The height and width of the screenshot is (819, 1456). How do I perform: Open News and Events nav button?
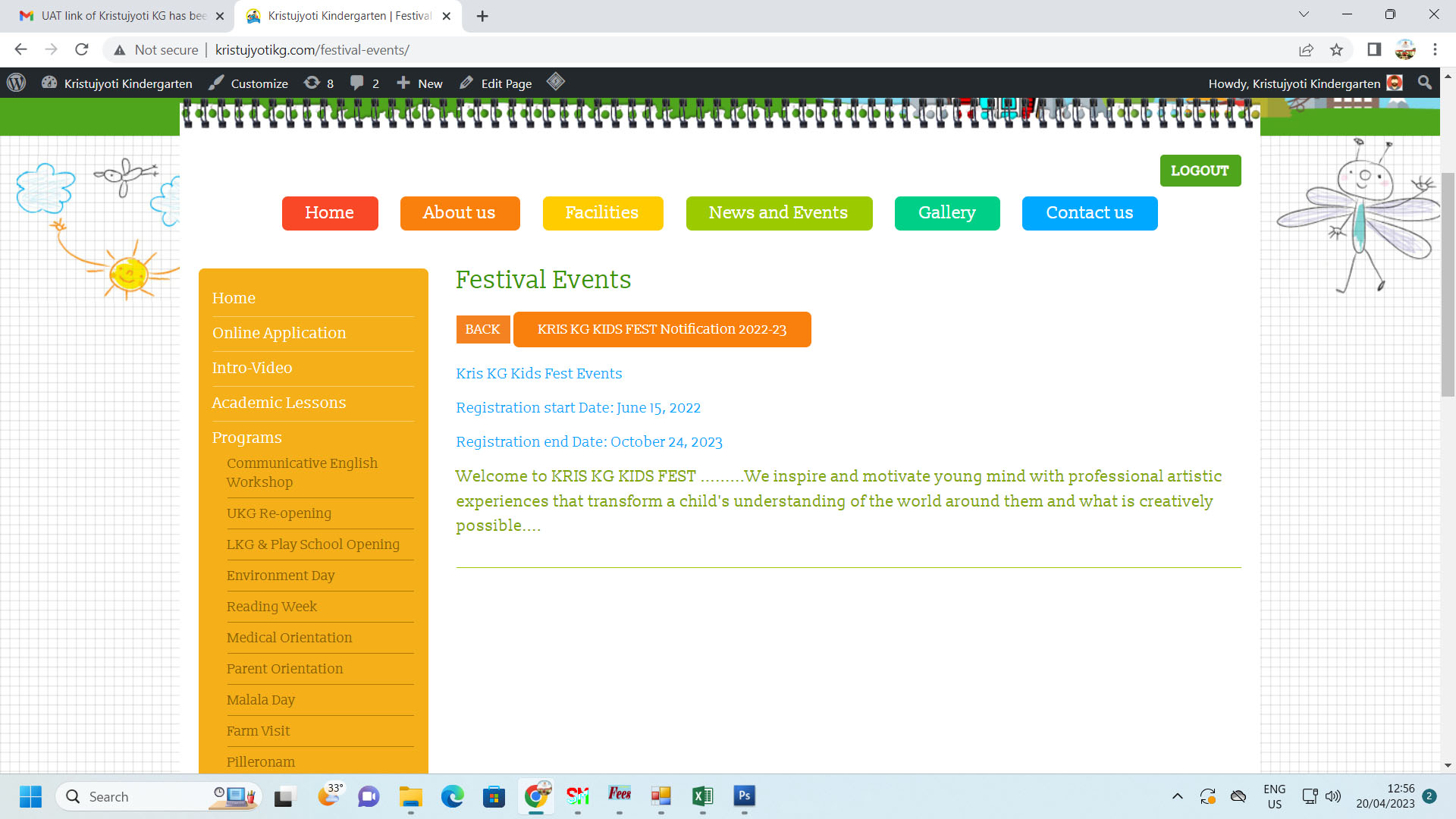(x=779, y=213)
